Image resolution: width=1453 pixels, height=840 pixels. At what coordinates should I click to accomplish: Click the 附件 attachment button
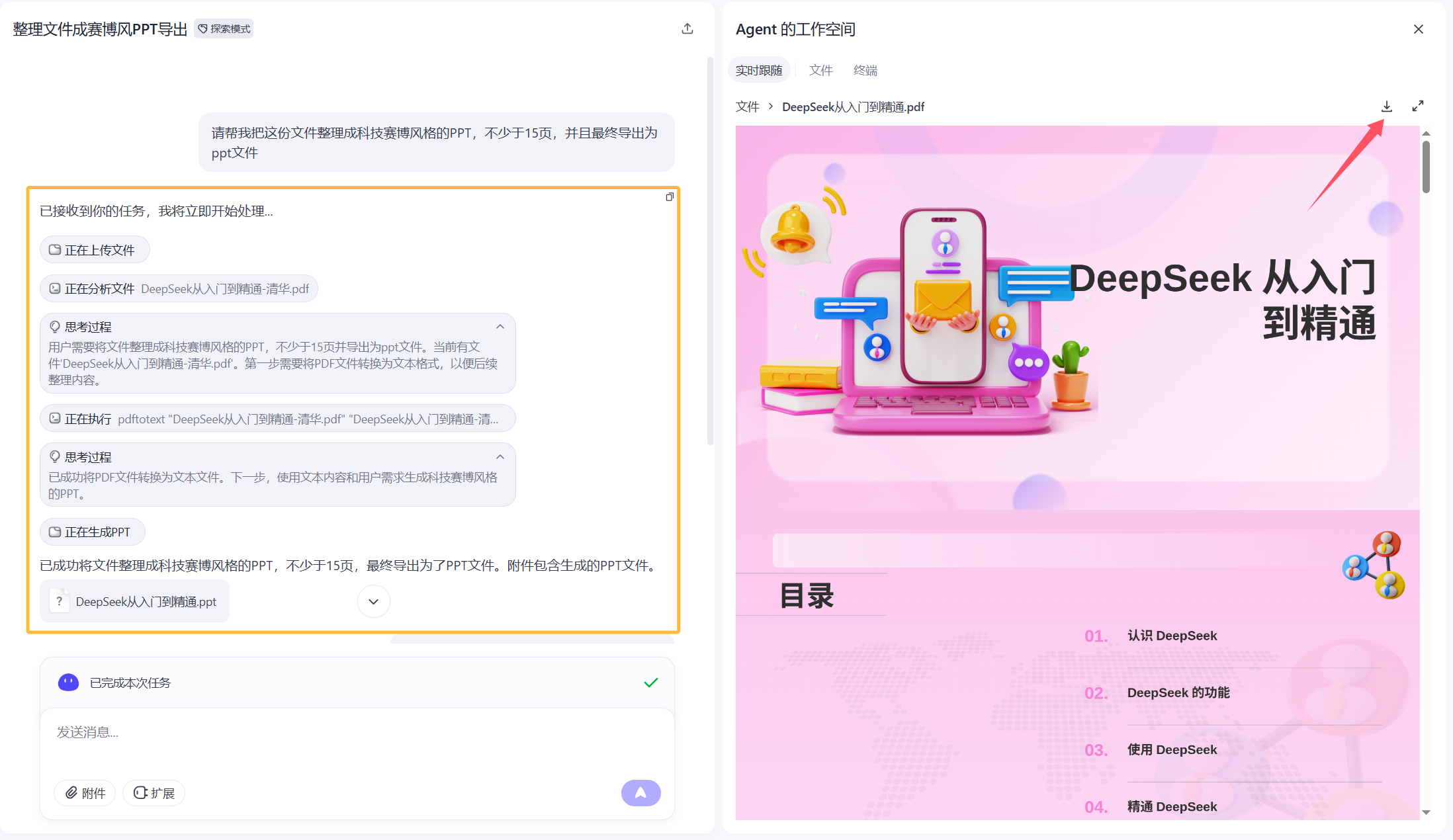(85, 793)
